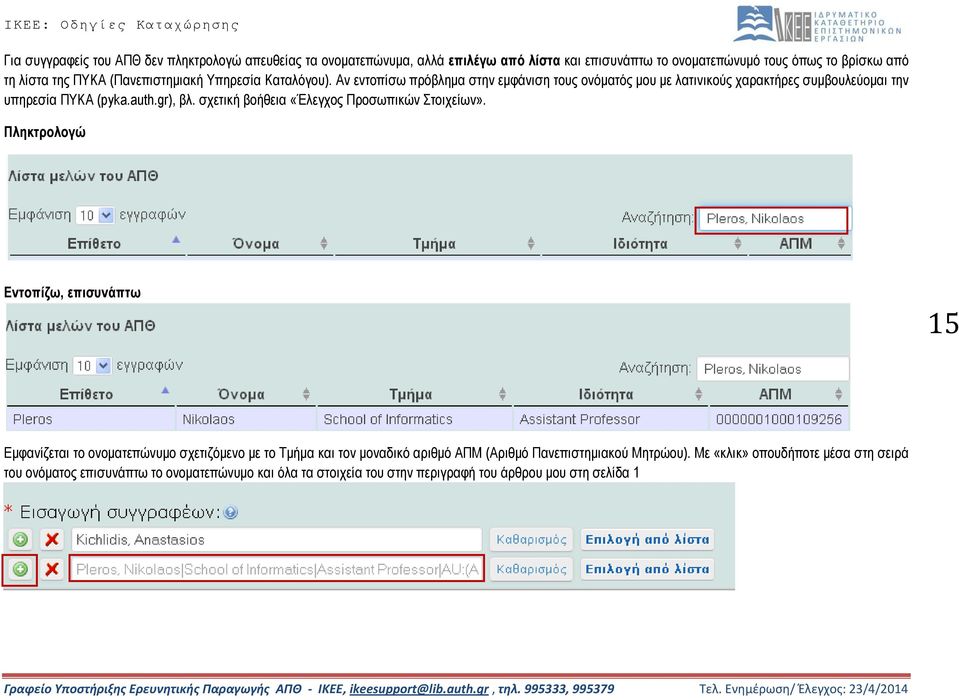Click Επιλογή από λίστα on Pleros row
This screenshot has width=959, height=700.
[x=647, y=569]
